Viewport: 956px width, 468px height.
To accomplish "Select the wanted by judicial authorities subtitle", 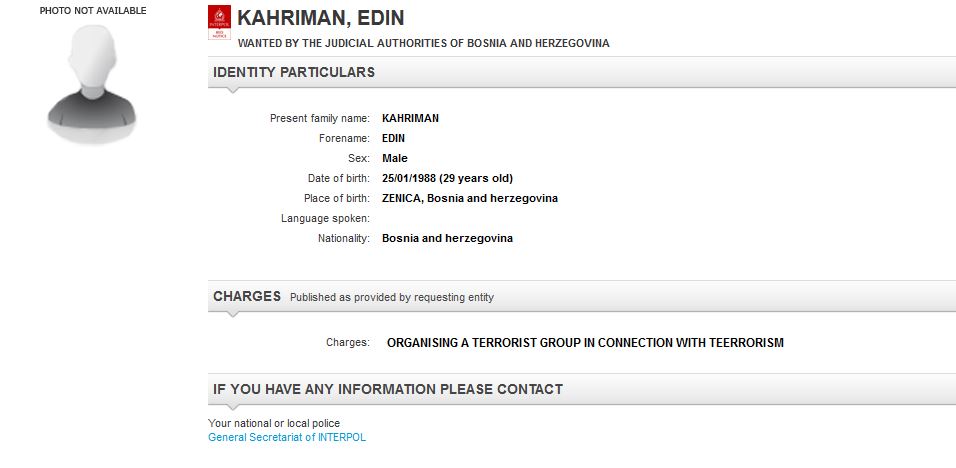I will click(423, 44).
